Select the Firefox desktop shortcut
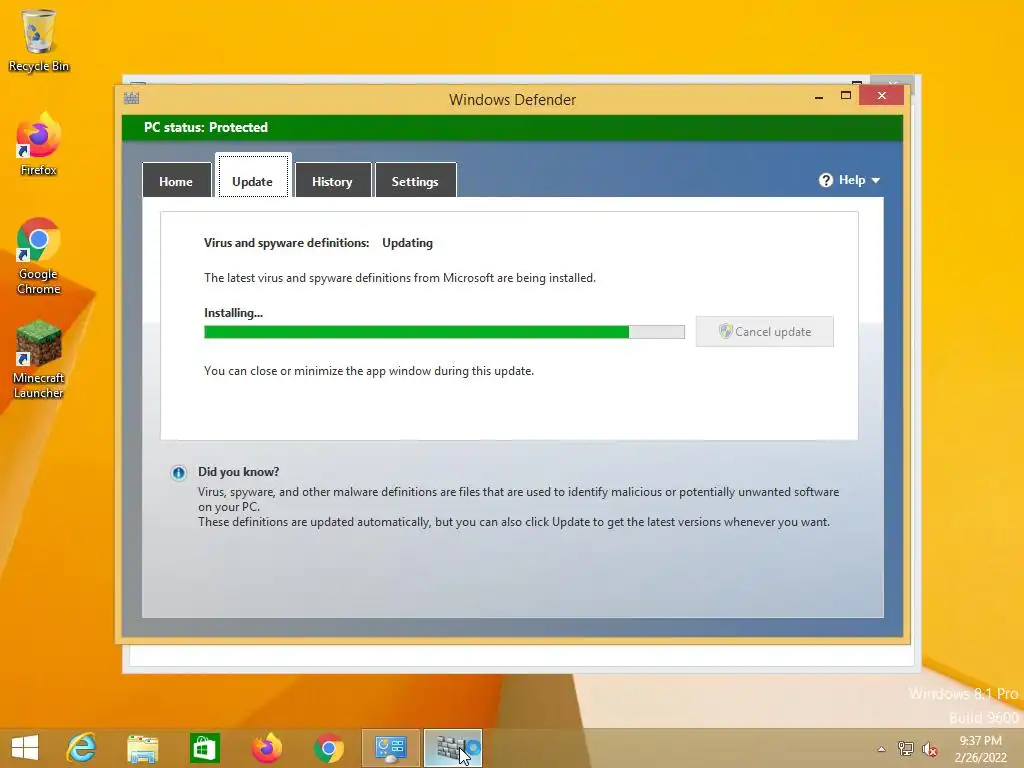Viewport: 1024px width, 768px height. coord(39,144)
